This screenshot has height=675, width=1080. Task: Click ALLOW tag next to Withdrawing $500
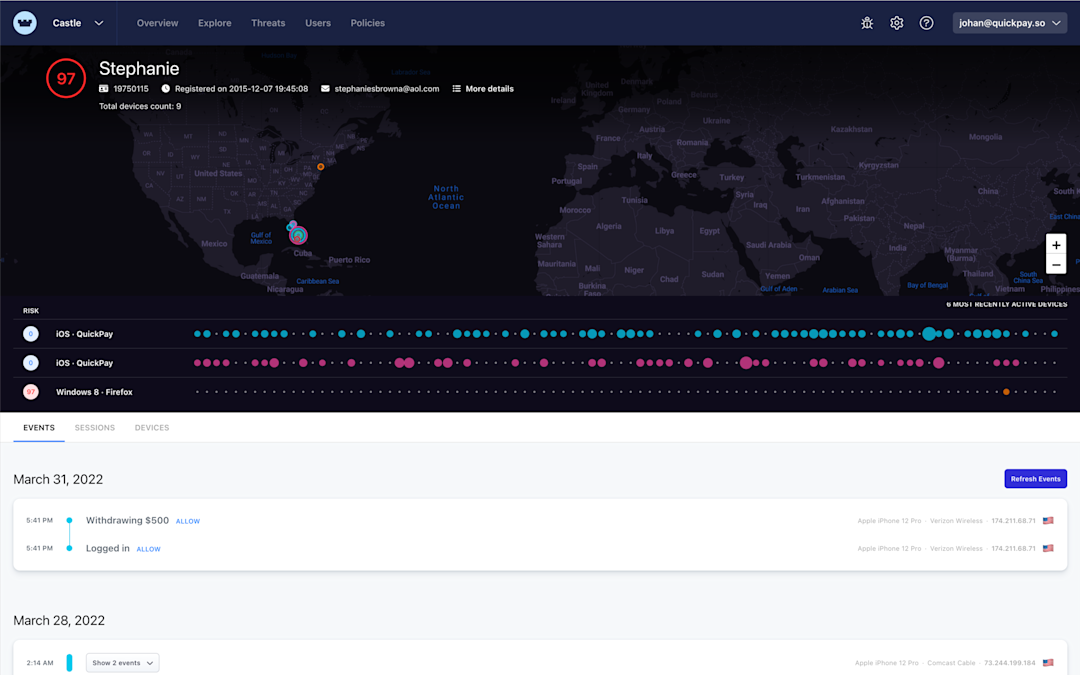click(187, 521)
